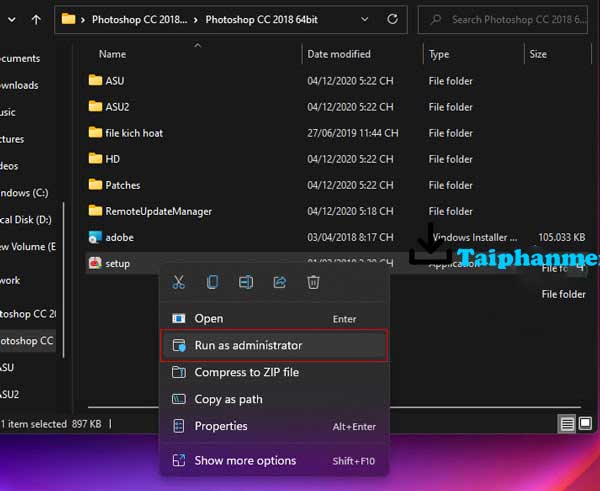Image resolution: width=600 pixels, height=491 pixels.
Task: Open New Volume (E:) in sidebar
Action: (x=28, y=246)
